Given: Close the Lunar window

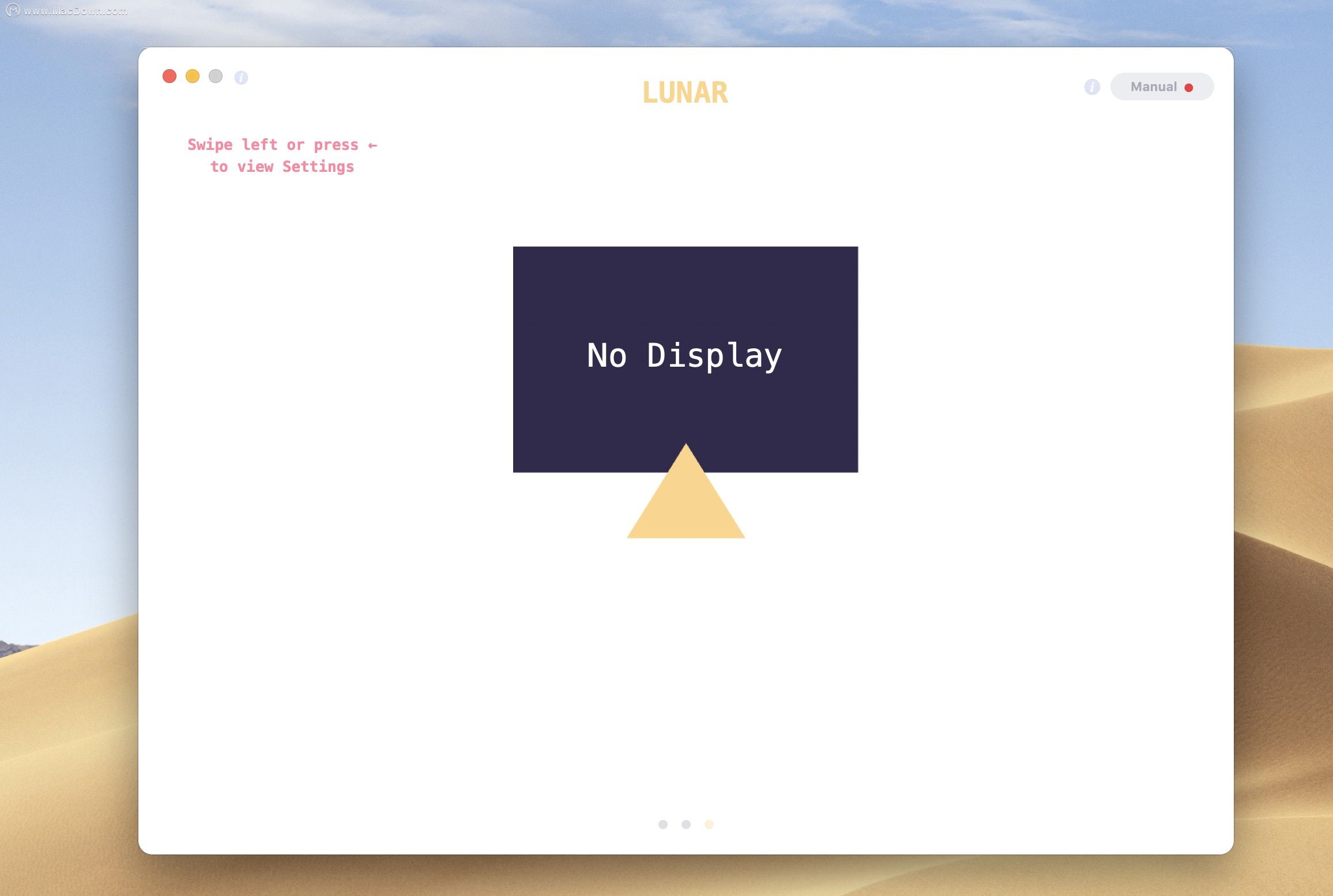Looking at the screenshot, I should [170, 77].
